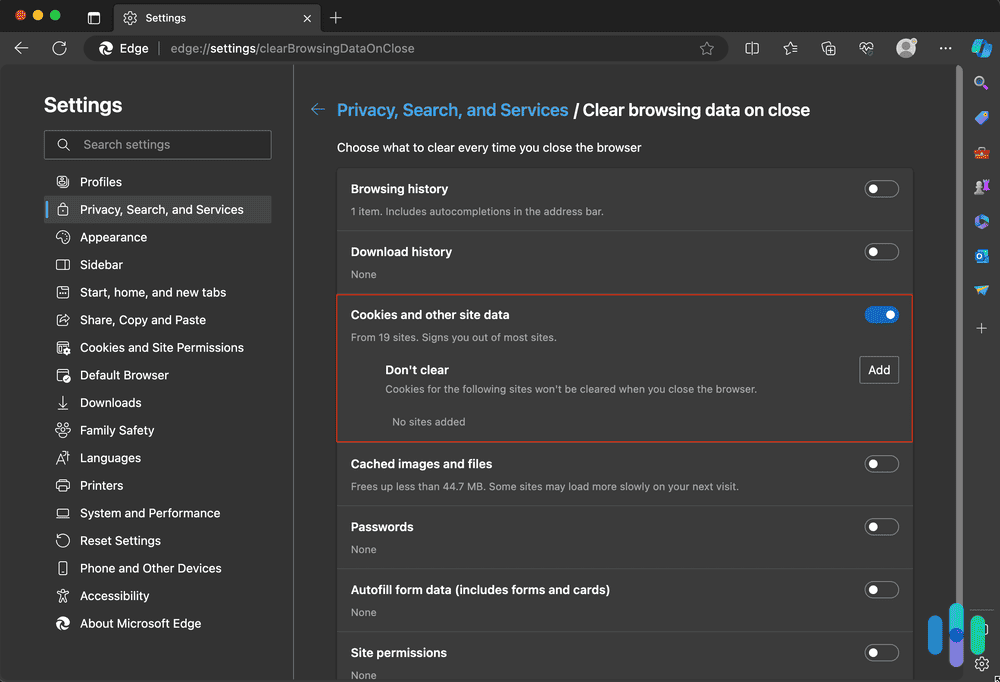Go back via the Privacy, Search, and Services link
Viewport: 1000px width, 682px height.
coord(452,110)
